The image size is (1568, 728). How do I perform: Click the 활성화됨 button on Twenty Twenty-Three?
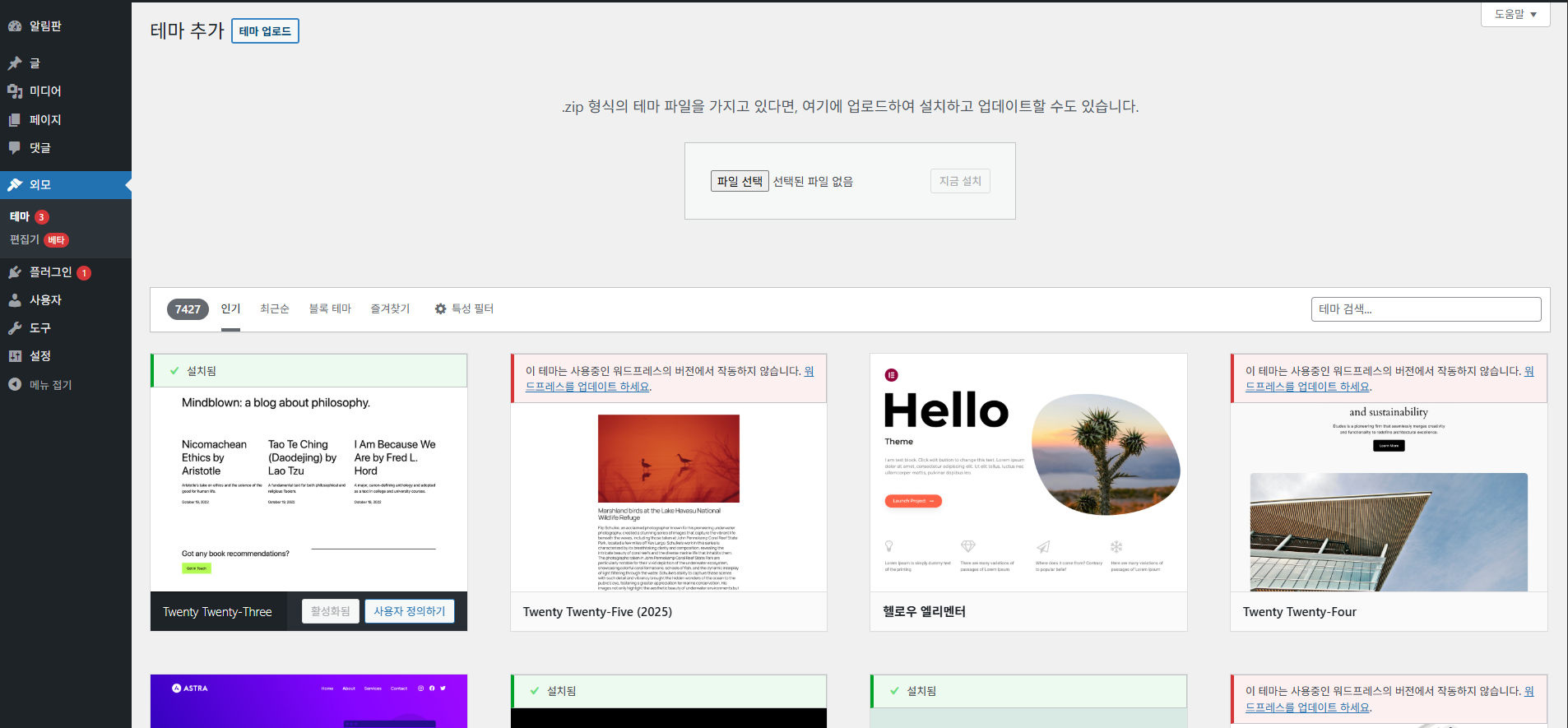point(331,611)
